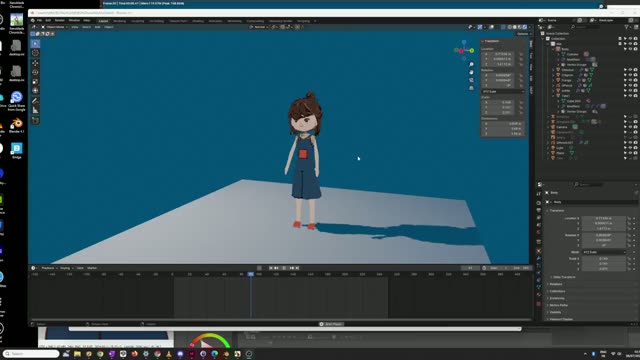The image size is (640, 360).
Task: Switch to the Layout workspace tab
Action: pos(103,21)
